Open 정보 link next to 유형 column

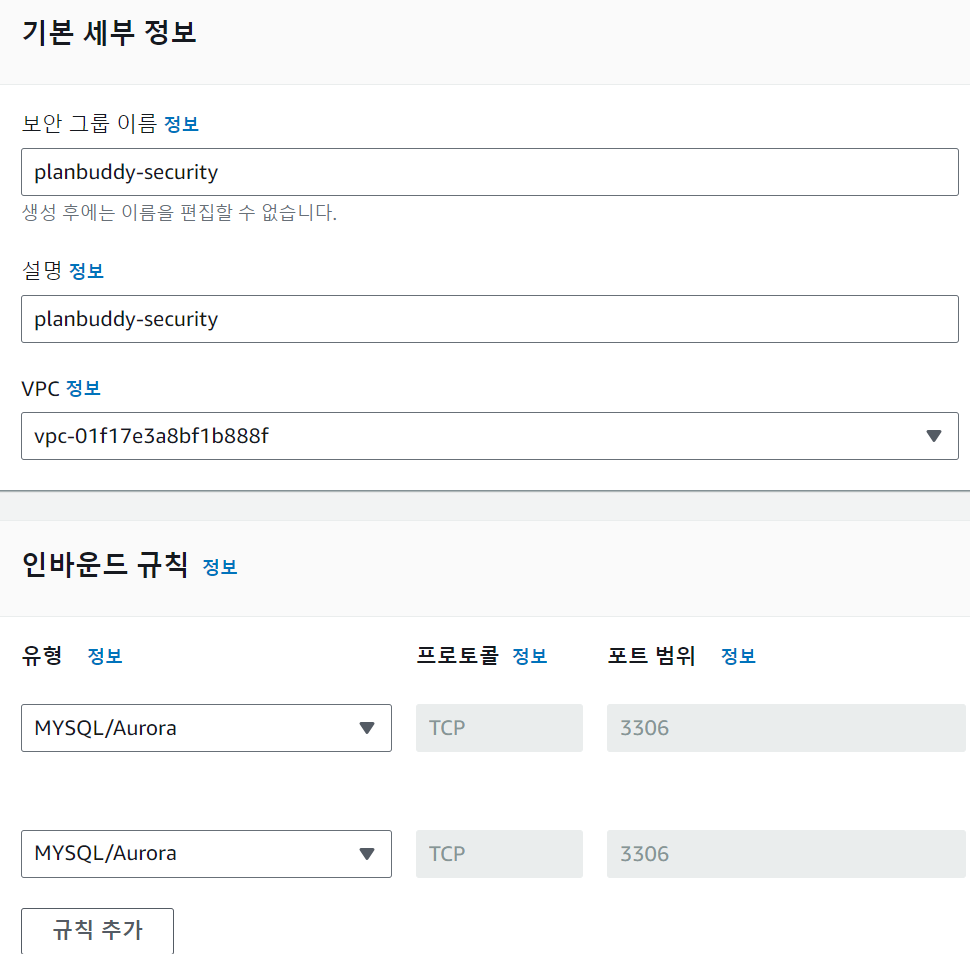click(x=105, y=656)
